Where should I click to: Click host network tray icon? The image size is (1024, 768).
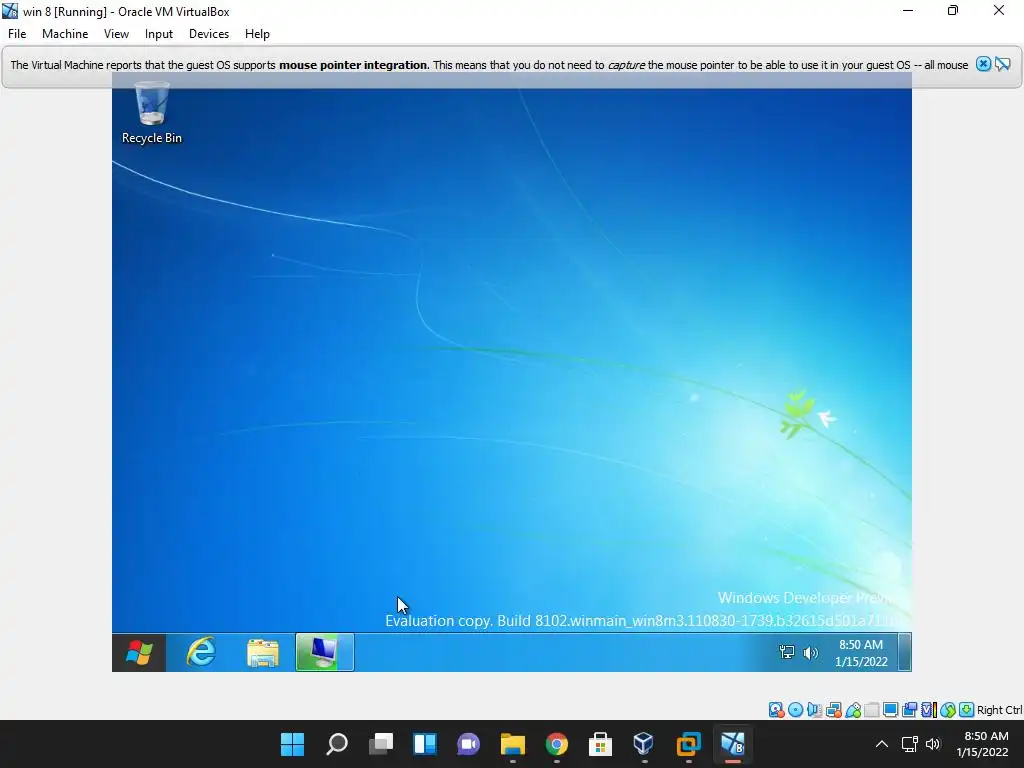(x=910, y=744)
